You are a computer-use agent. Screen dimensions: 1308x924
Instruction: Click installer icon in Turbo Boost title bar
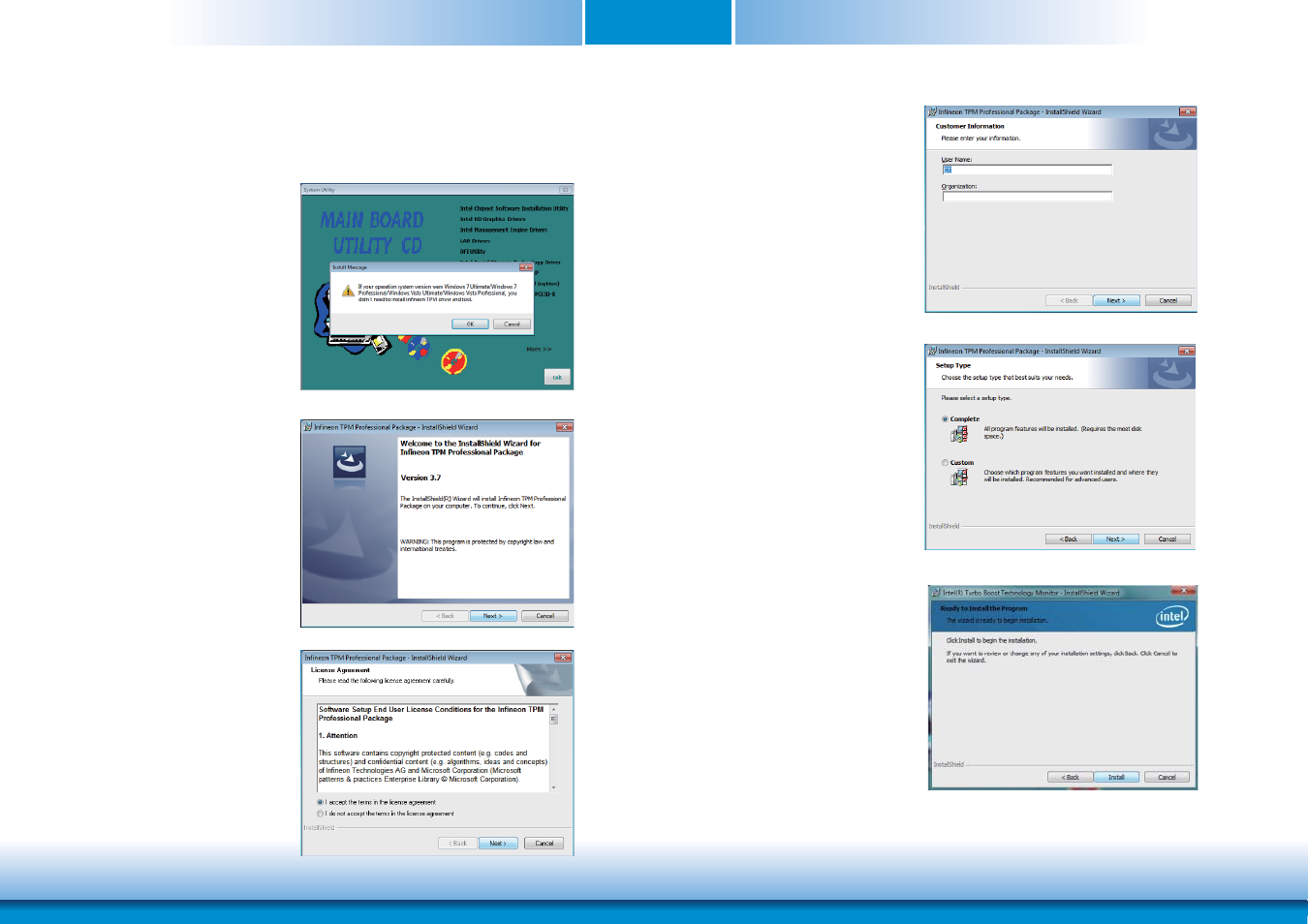pos(936,593)
